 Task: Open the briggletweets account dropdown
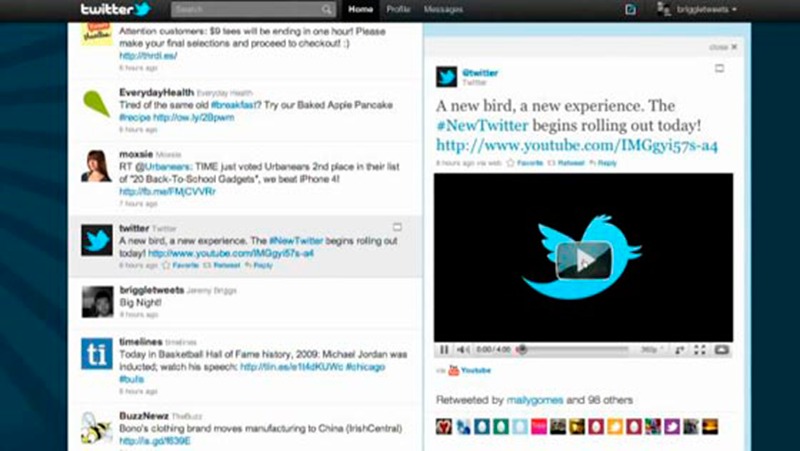point(707,9)
